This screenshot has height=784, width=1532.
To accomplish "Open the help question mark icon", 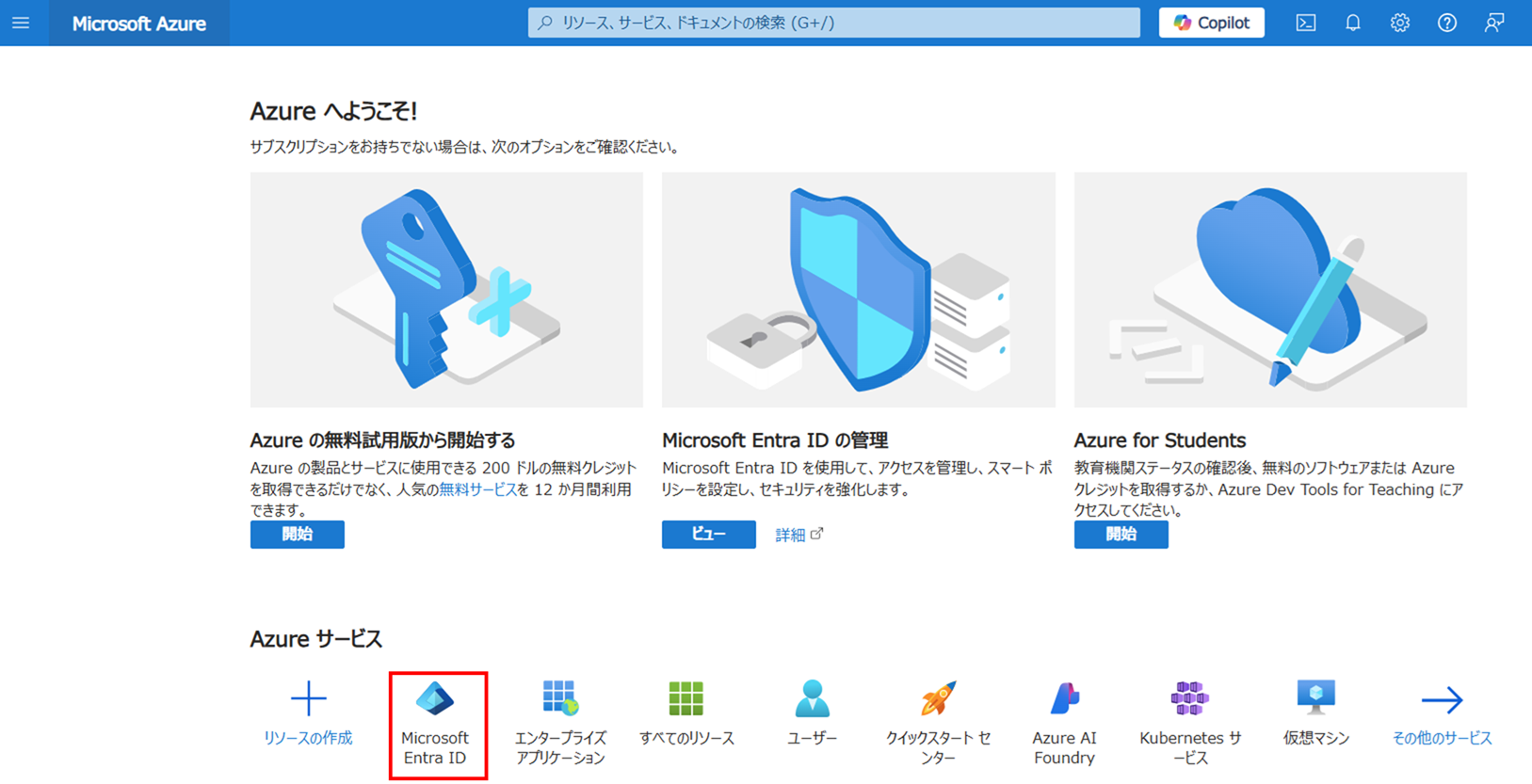I will point(1447,23).
